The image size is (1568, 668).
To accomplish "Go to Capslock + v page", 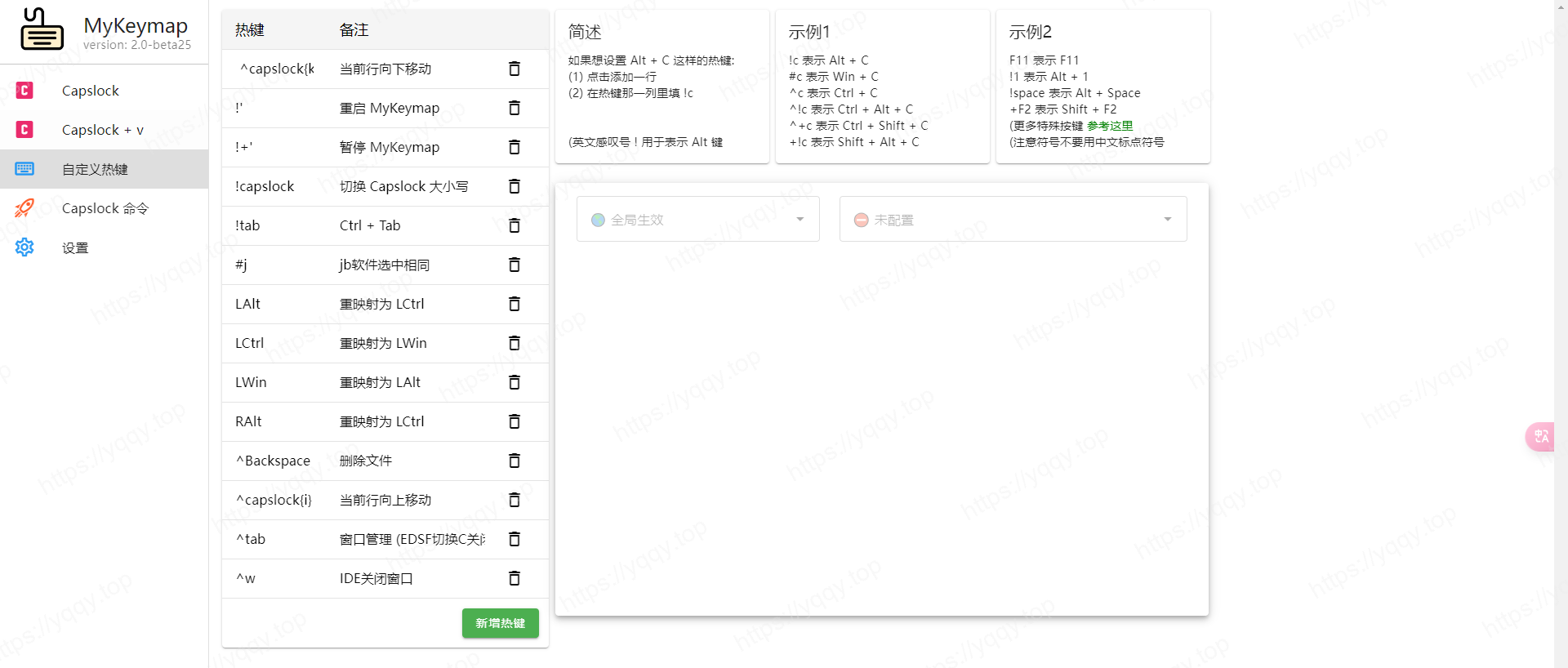I will (x=102, y=130).
